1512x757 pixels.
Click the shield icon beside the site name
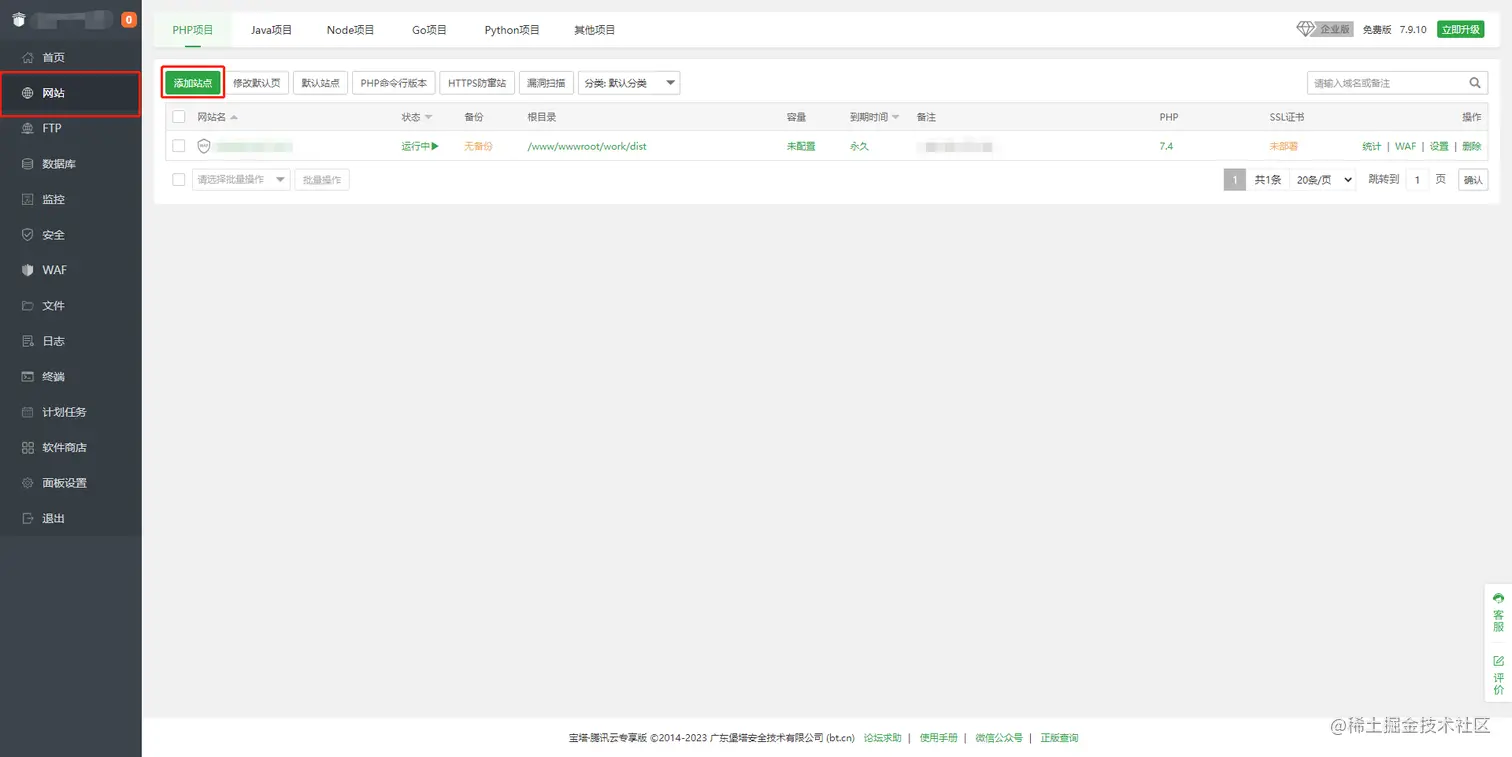pos(204,146)
